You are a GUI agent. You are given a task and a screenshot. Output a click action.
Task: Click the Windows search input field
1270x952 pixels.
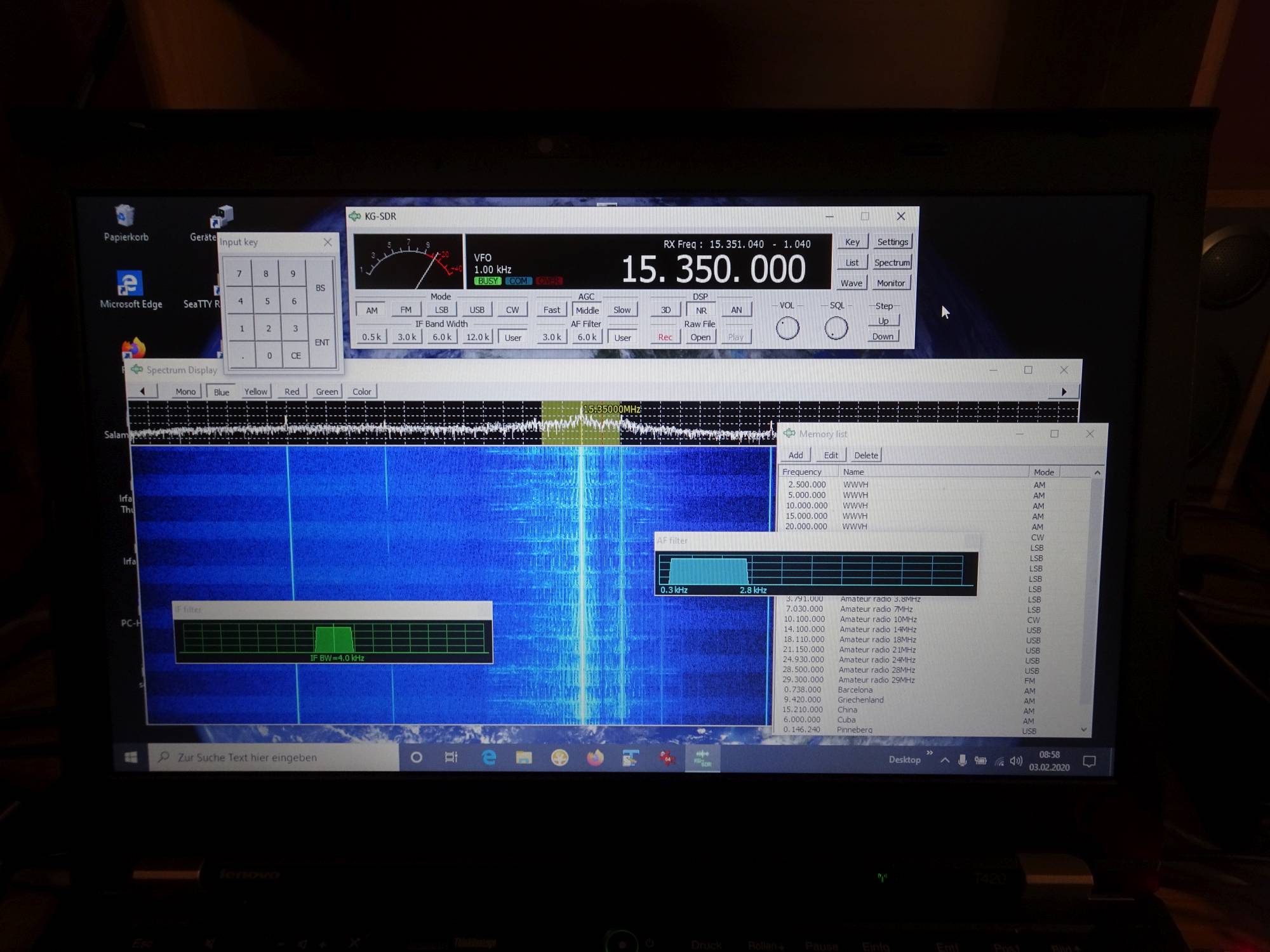point(273,757)
